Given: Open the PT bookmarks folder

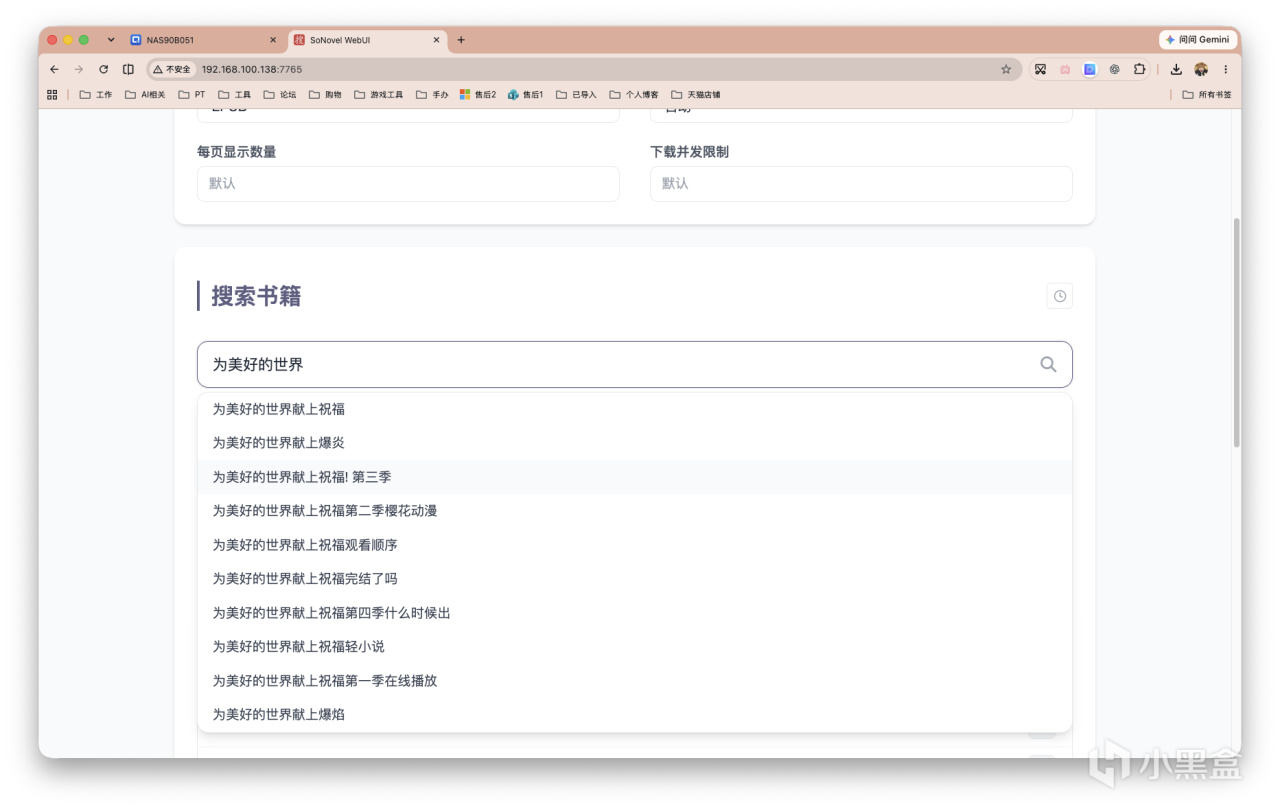Looking at the screenshot, I should tap(191, 94).
